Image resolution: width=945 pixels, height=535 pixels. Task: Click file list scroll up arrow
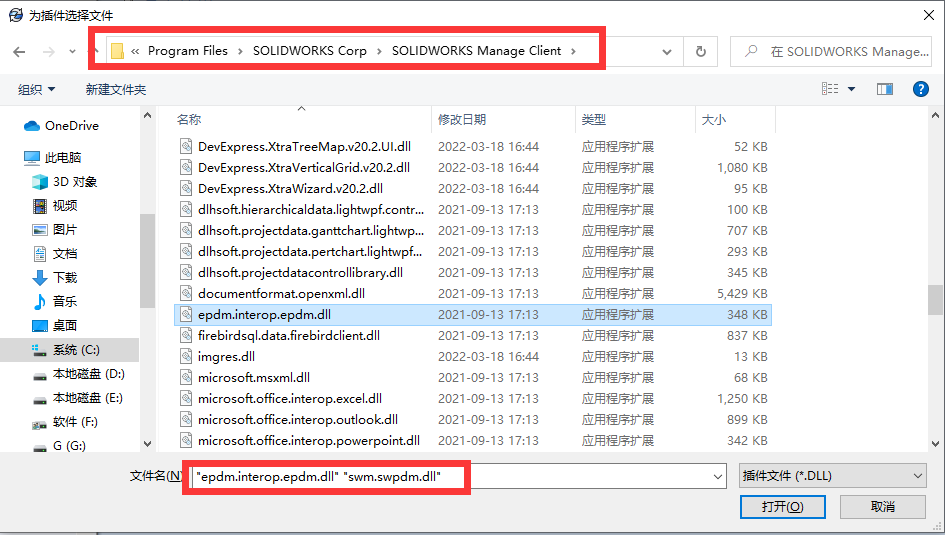click(935, 115)
